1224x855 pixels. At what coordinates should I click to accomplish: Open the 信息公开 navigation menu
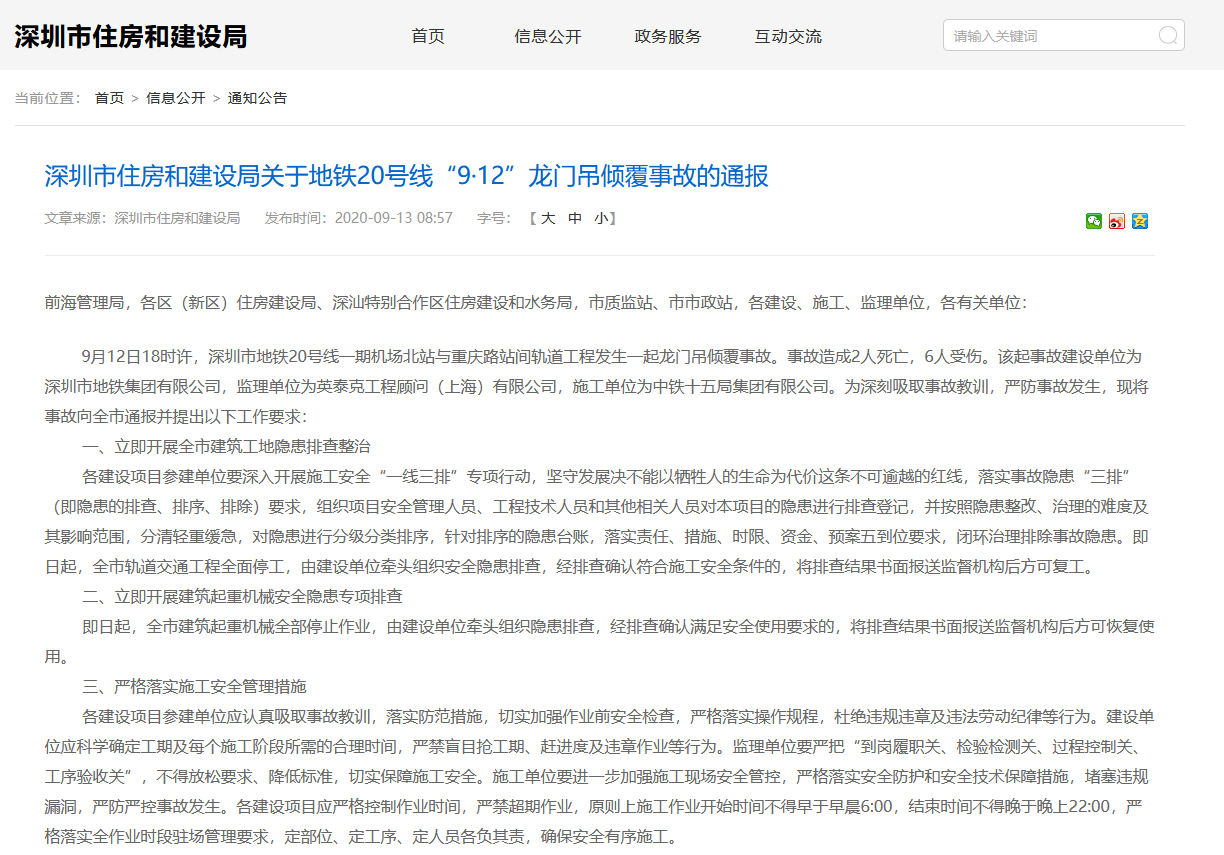(x=548, y=37)
